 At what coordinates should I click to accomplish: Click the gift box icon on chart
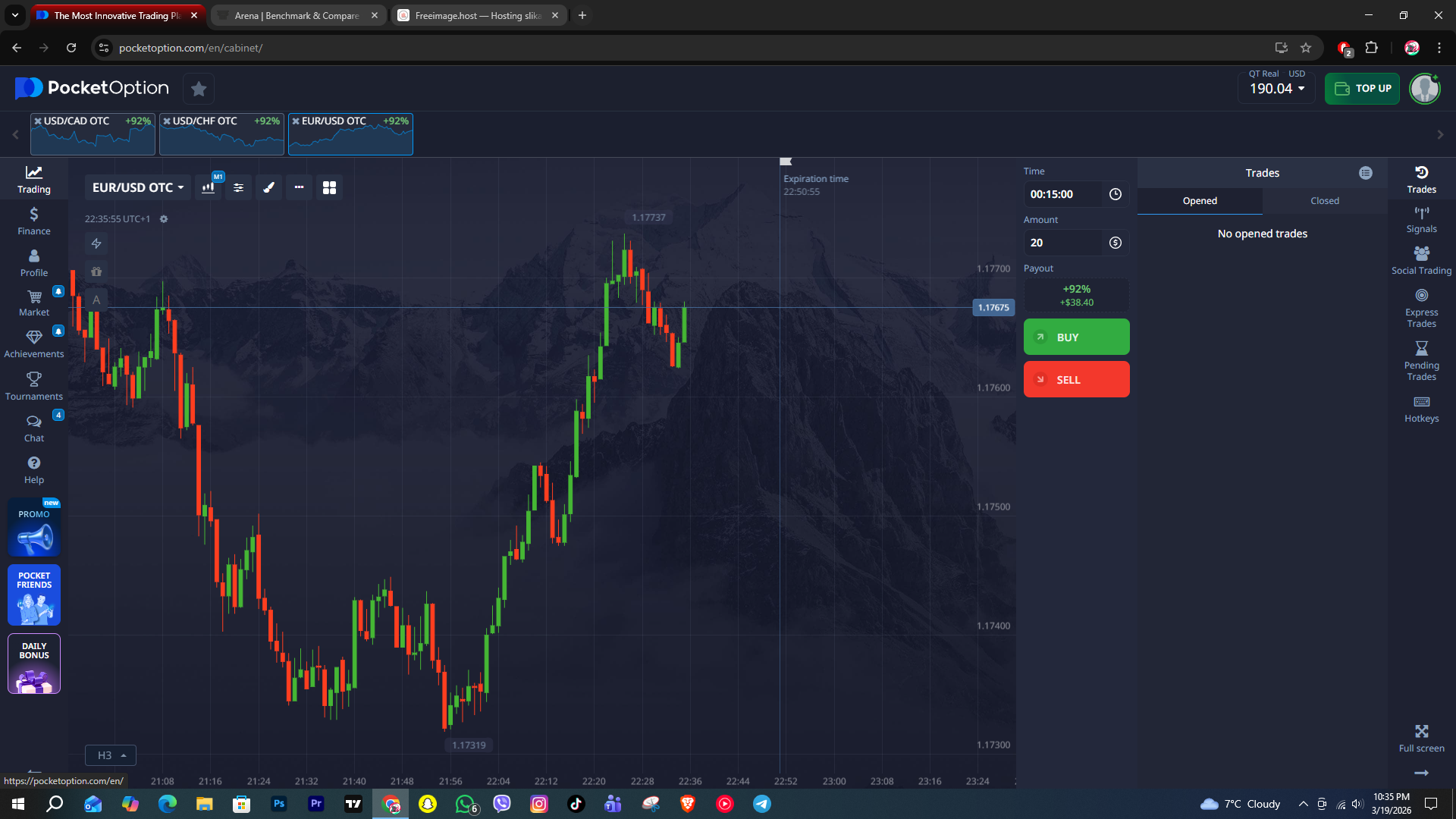[96, 271]
